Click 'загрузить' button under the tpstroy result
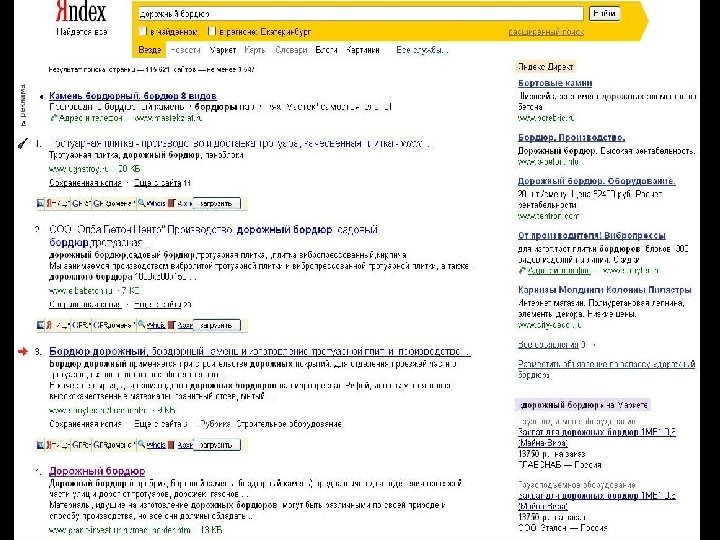This screenshot has width=720, height=540. 217,203
